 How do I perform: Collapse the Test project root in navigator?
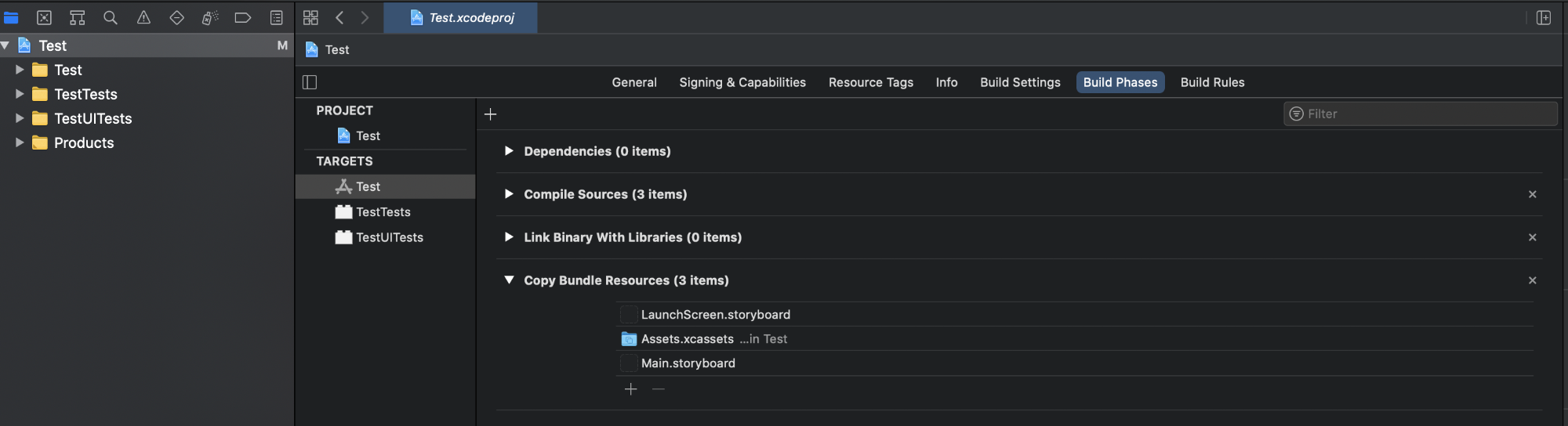[x=5, y=45]
